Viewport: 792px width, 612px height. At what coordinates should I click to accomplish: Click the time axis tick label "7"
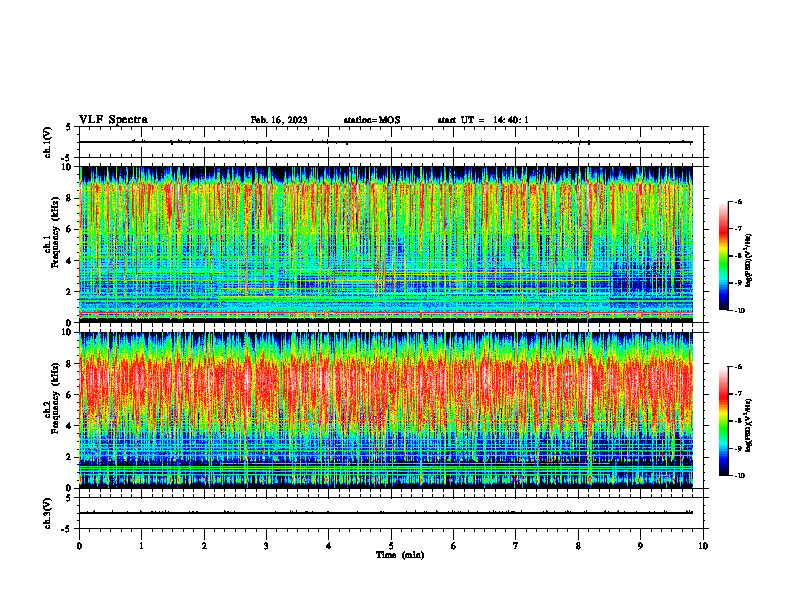click(x=515, y=546)
